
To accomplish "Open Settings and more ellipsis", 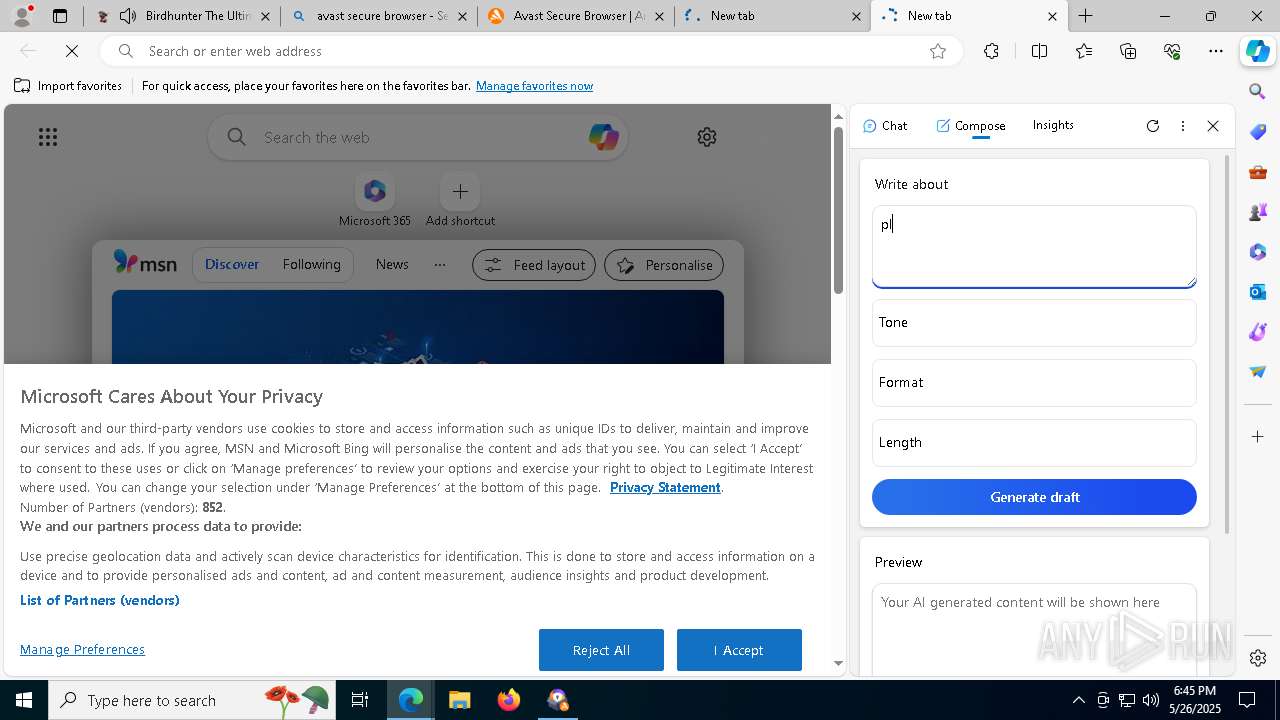I will pos(1216,51).
